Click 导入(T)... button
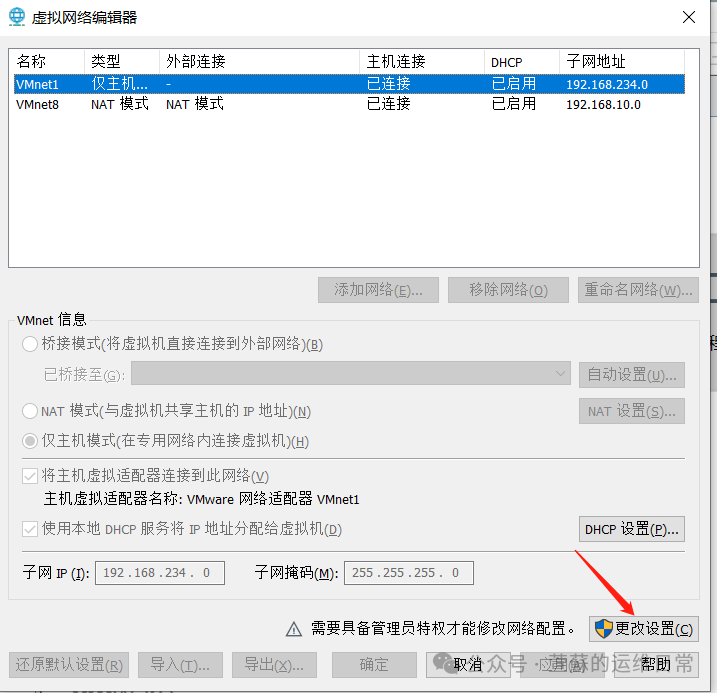Screen dimensions: 717x693 pyautogui.click(x=180, y=665)
